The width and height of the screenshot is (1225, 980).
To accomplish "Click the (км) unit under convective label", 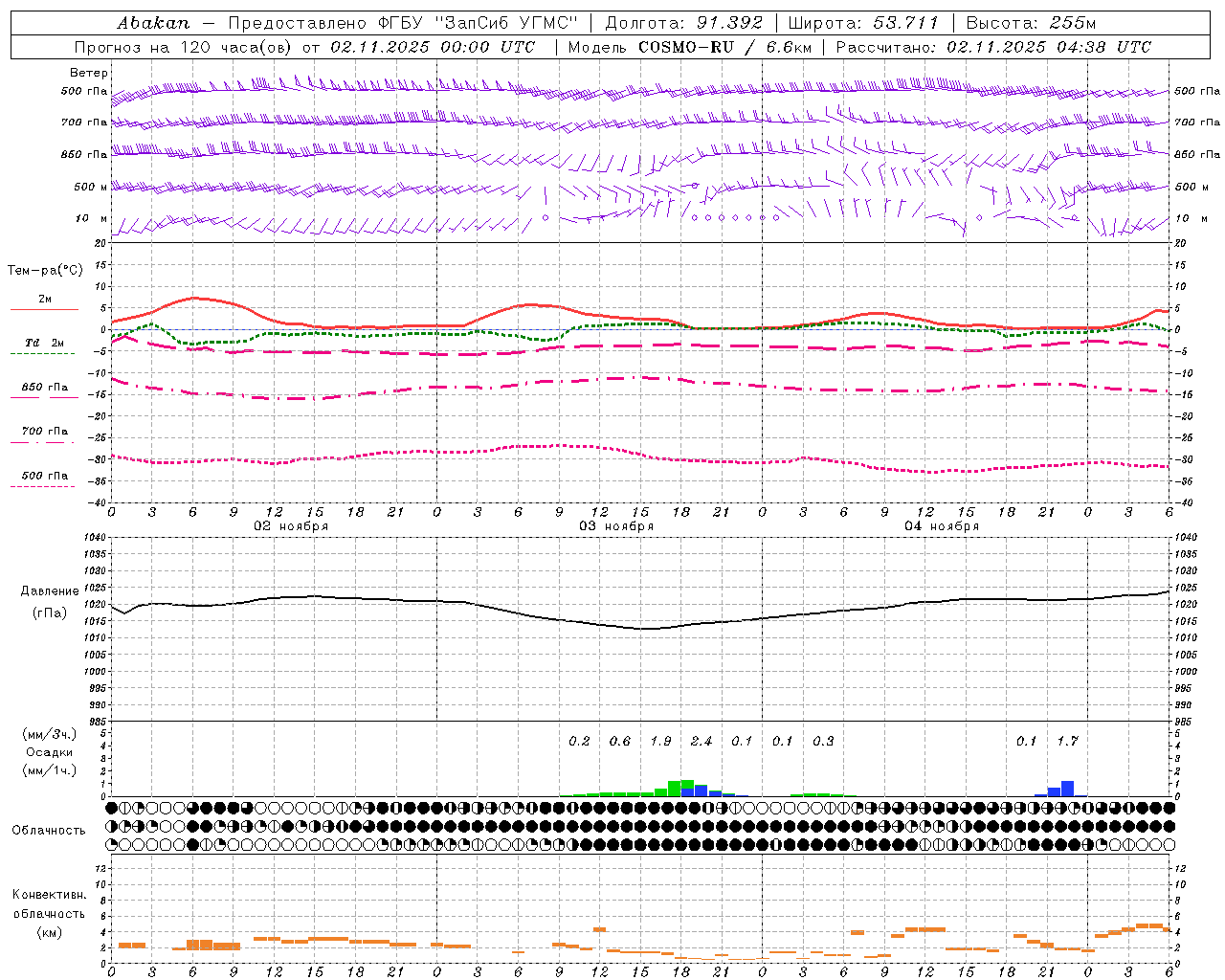I will click(x=49, y=932).
